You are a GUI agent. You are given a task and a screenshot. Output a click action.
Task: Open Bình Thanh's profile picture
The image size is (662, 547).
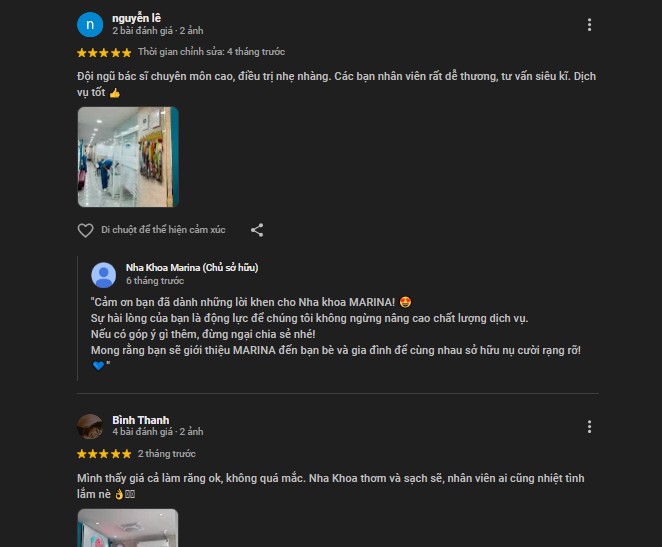[90, 427]
